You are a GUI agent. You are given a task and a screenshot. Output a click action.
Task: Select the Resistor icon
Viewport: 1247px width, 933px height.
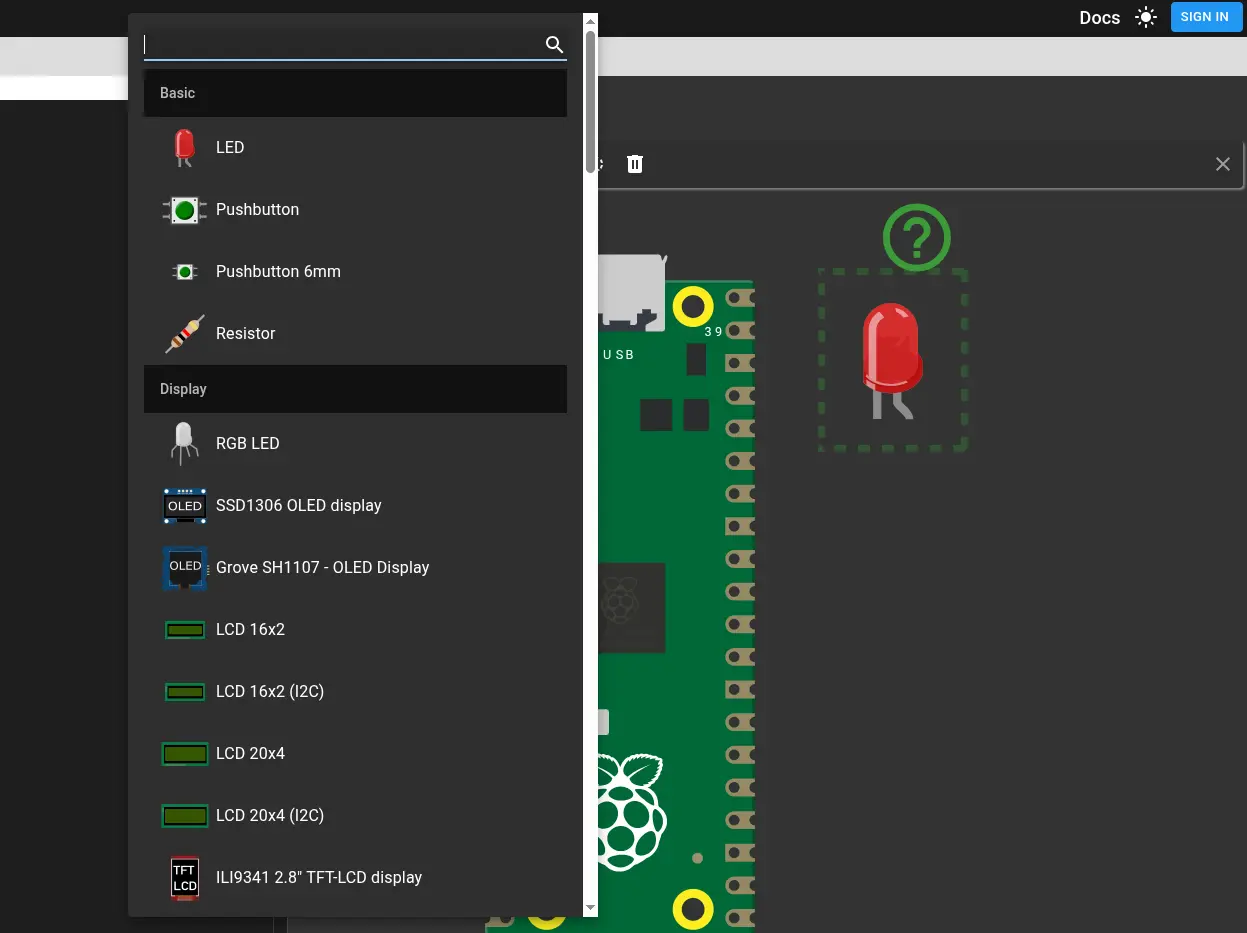click(x=184, y=334)
